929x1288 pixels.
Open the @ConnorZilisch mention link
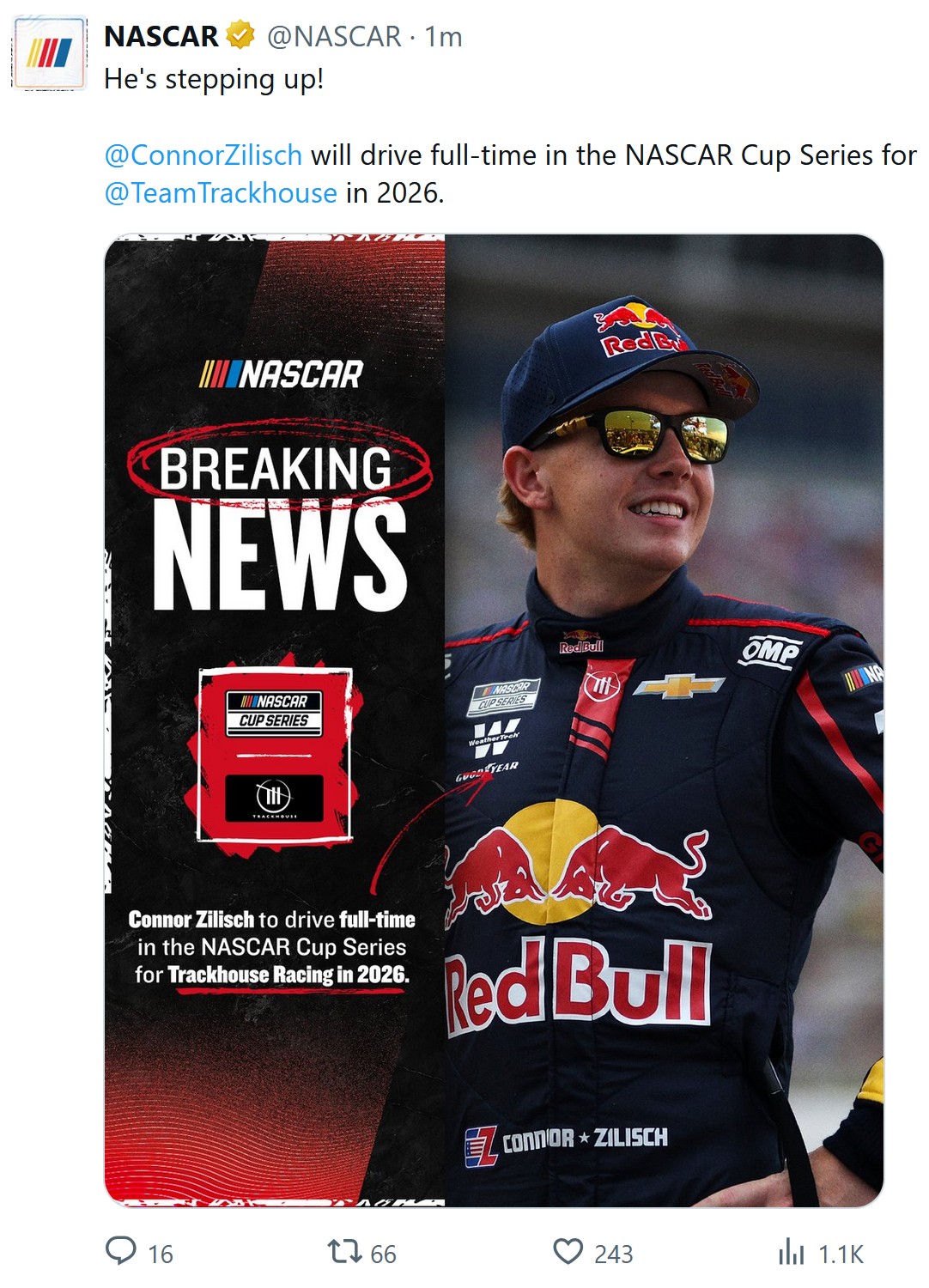click(x=203, y=155)
